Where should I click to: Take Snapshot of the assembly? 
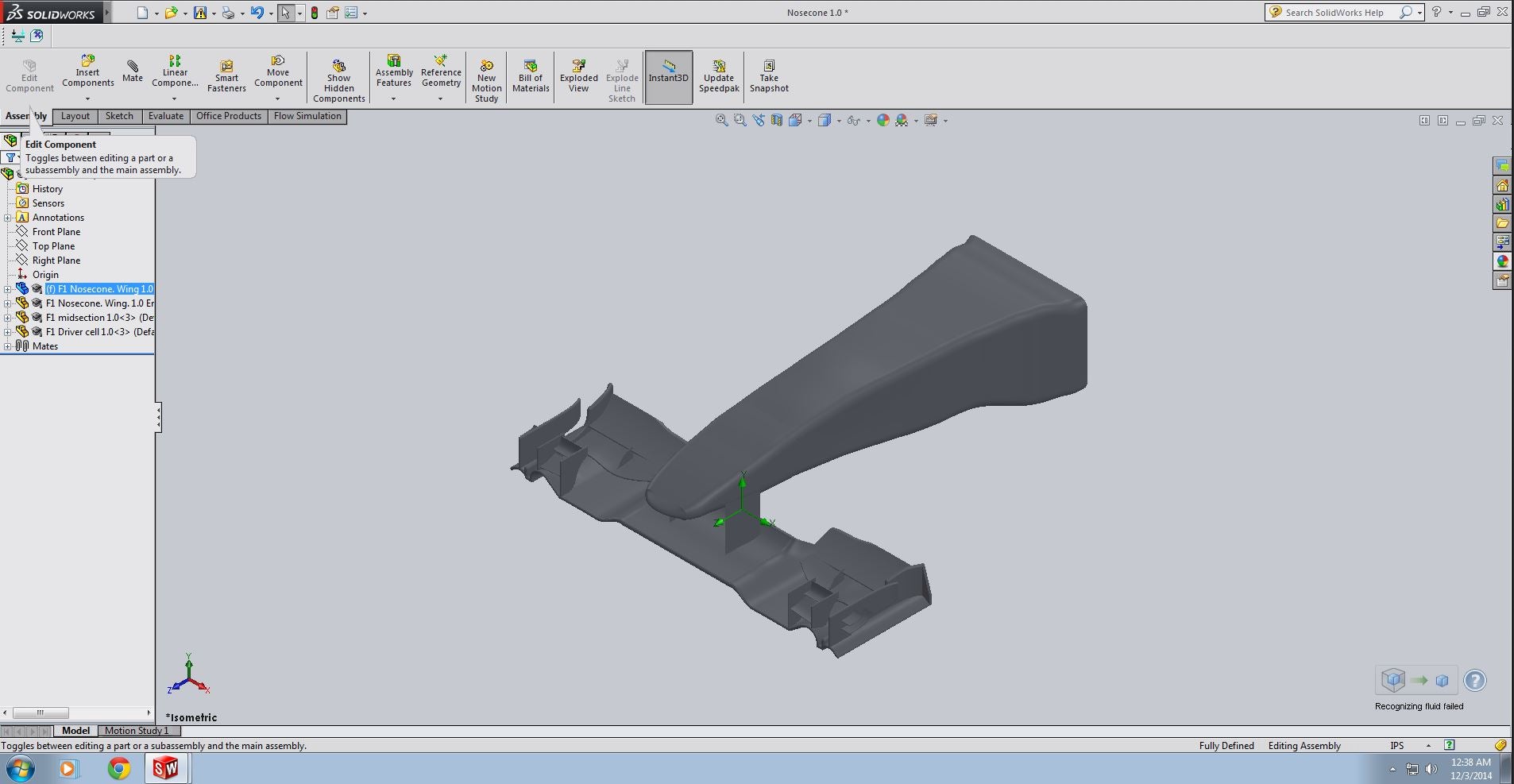[769, 77]
